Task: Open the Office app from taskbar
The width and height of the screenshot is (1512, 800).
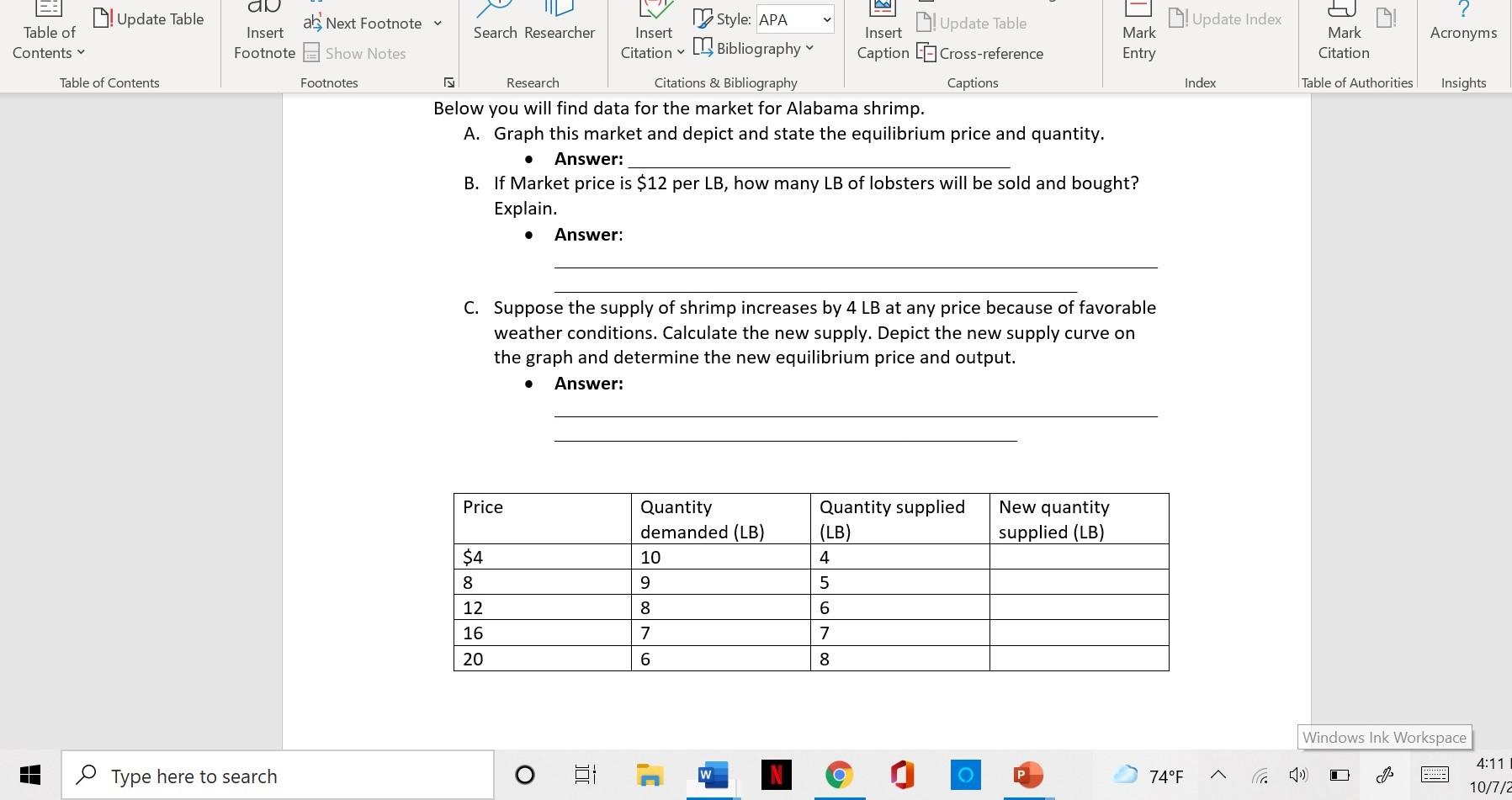Action: [x=902, y=775]
